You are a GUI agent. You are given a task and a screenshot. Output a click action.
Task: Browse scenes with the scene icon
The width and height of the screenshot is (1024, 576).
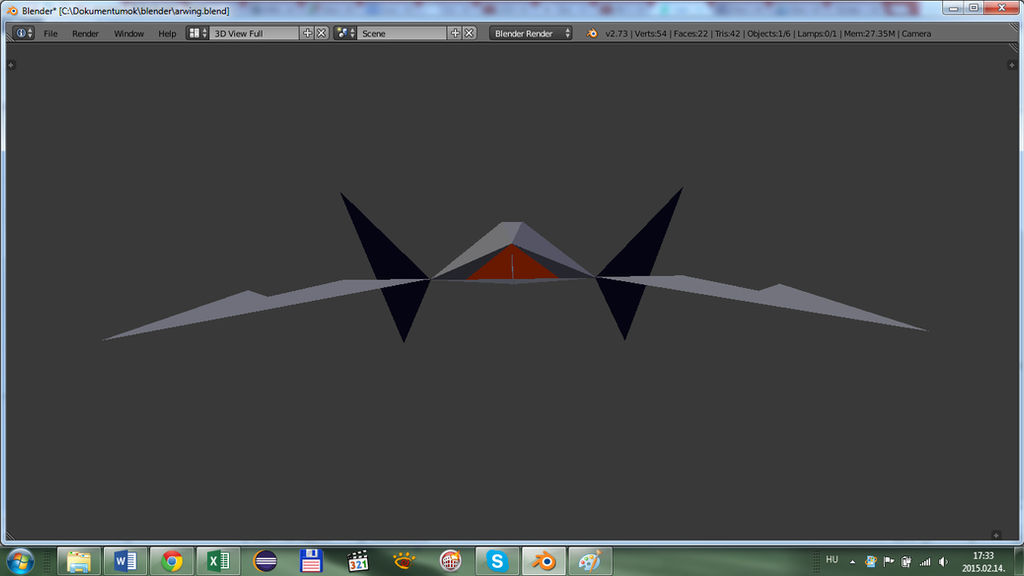pyautogui.click(x=345, y=33)
